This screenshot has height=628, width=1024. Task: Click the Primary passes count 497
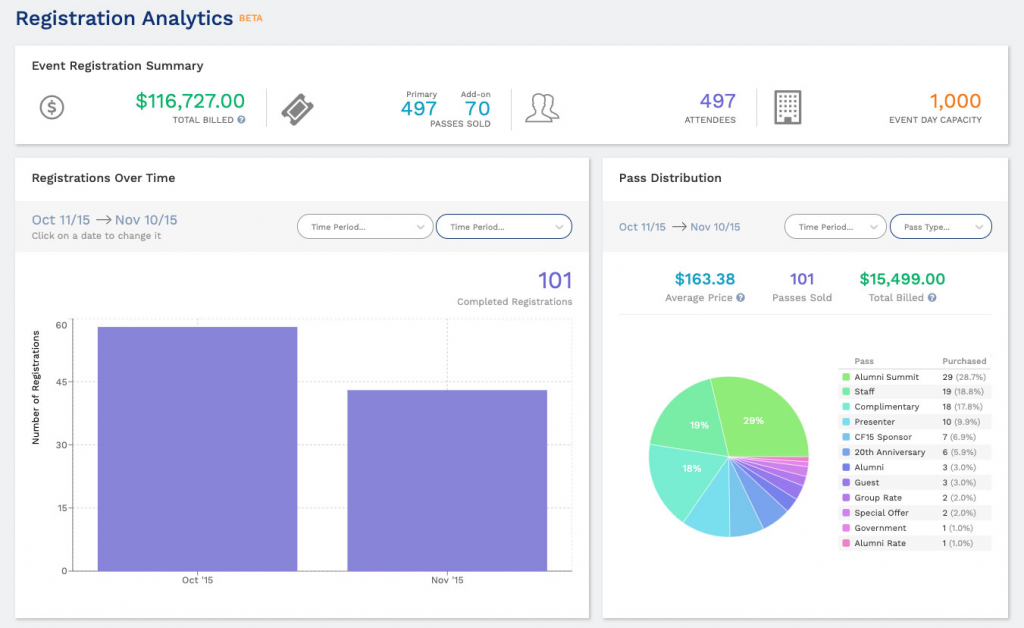(x=419, y=108)
